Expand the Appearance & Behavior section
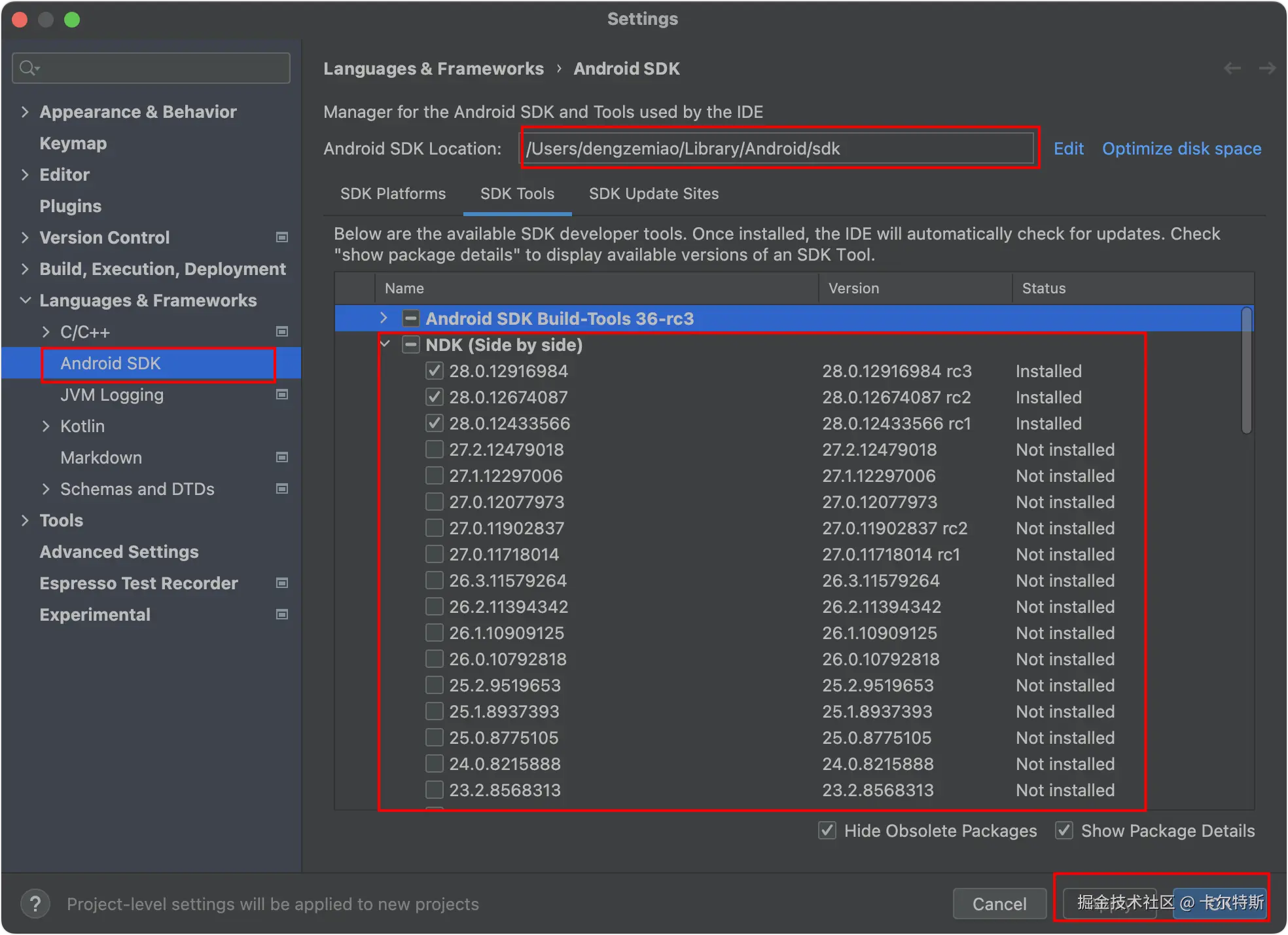Viewport: 1288px width, 935px height. (x=25, y=112)
